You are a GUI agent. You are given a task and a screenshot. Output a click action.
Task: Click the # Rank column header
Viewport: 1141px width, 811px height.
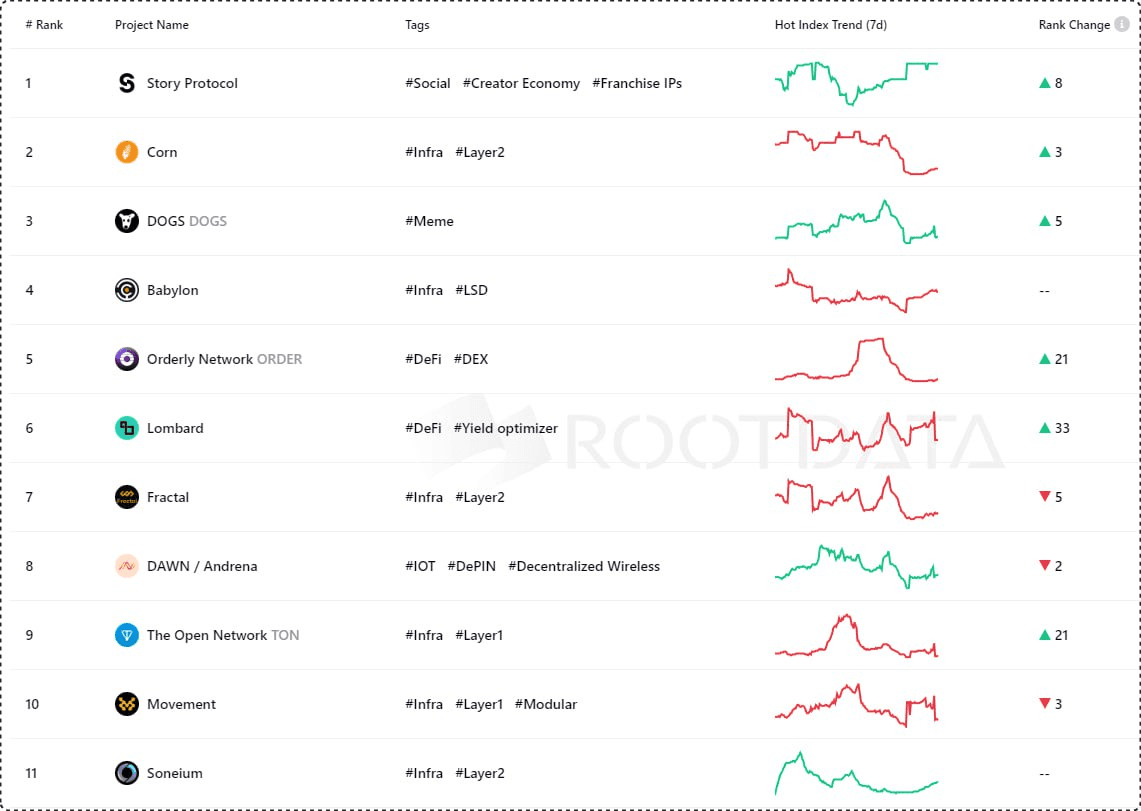43,24
